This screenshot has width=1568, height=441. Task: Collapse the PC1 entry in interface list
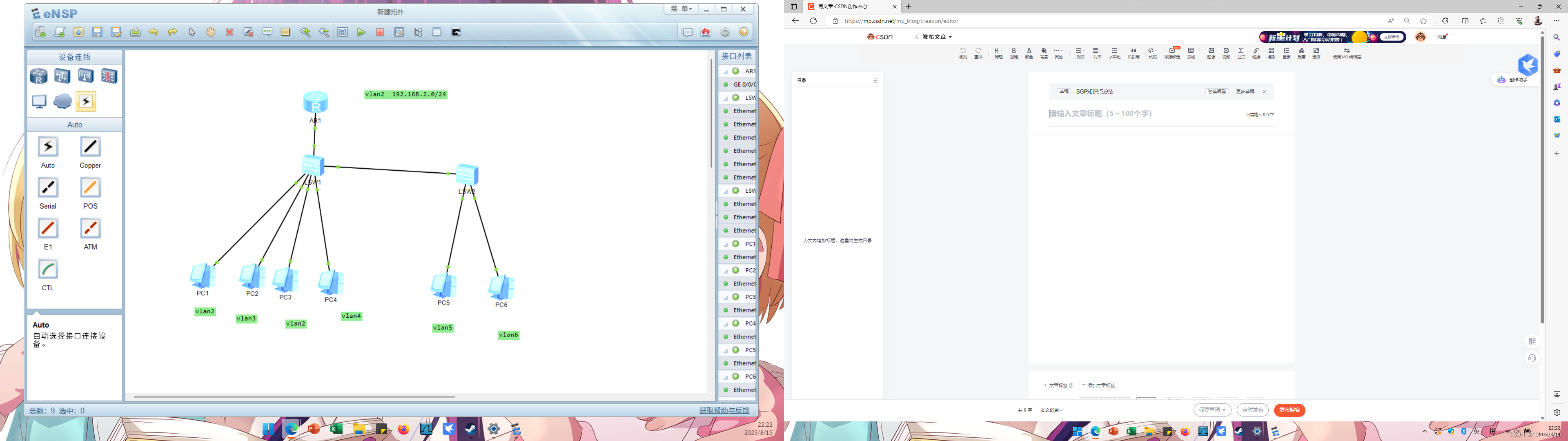pos(726,244)
